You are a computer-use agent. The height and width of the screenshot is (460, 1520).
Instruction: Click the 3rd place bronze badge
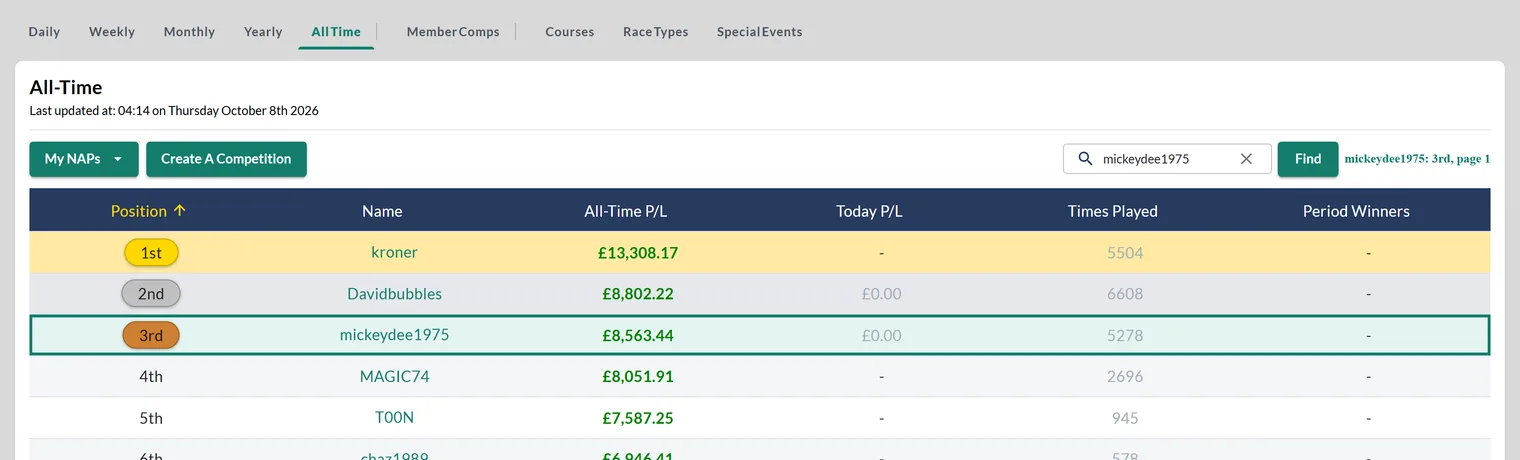pyautogui.click(x=151, y=335)
